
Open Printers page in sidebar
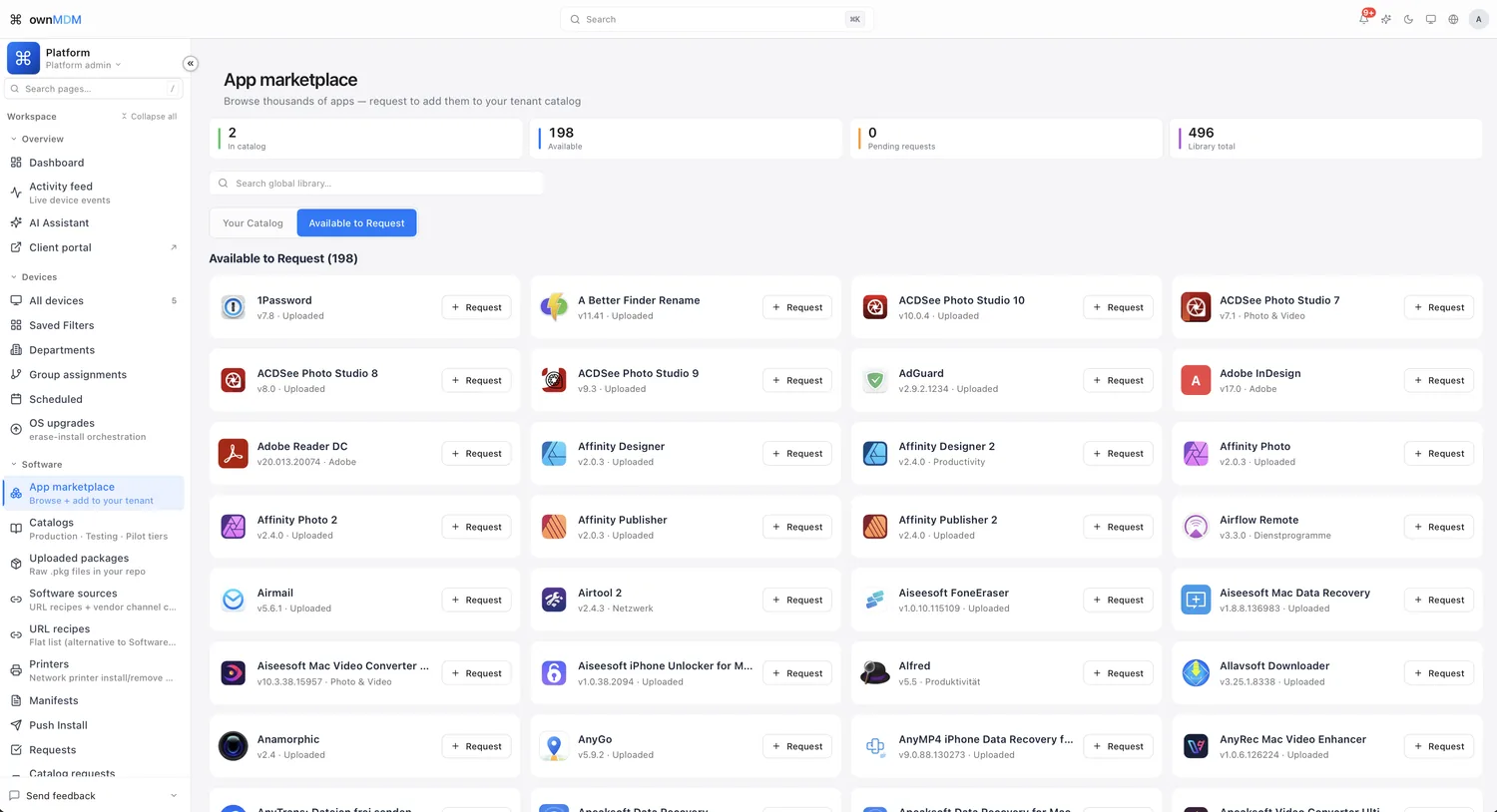(94, 670)
